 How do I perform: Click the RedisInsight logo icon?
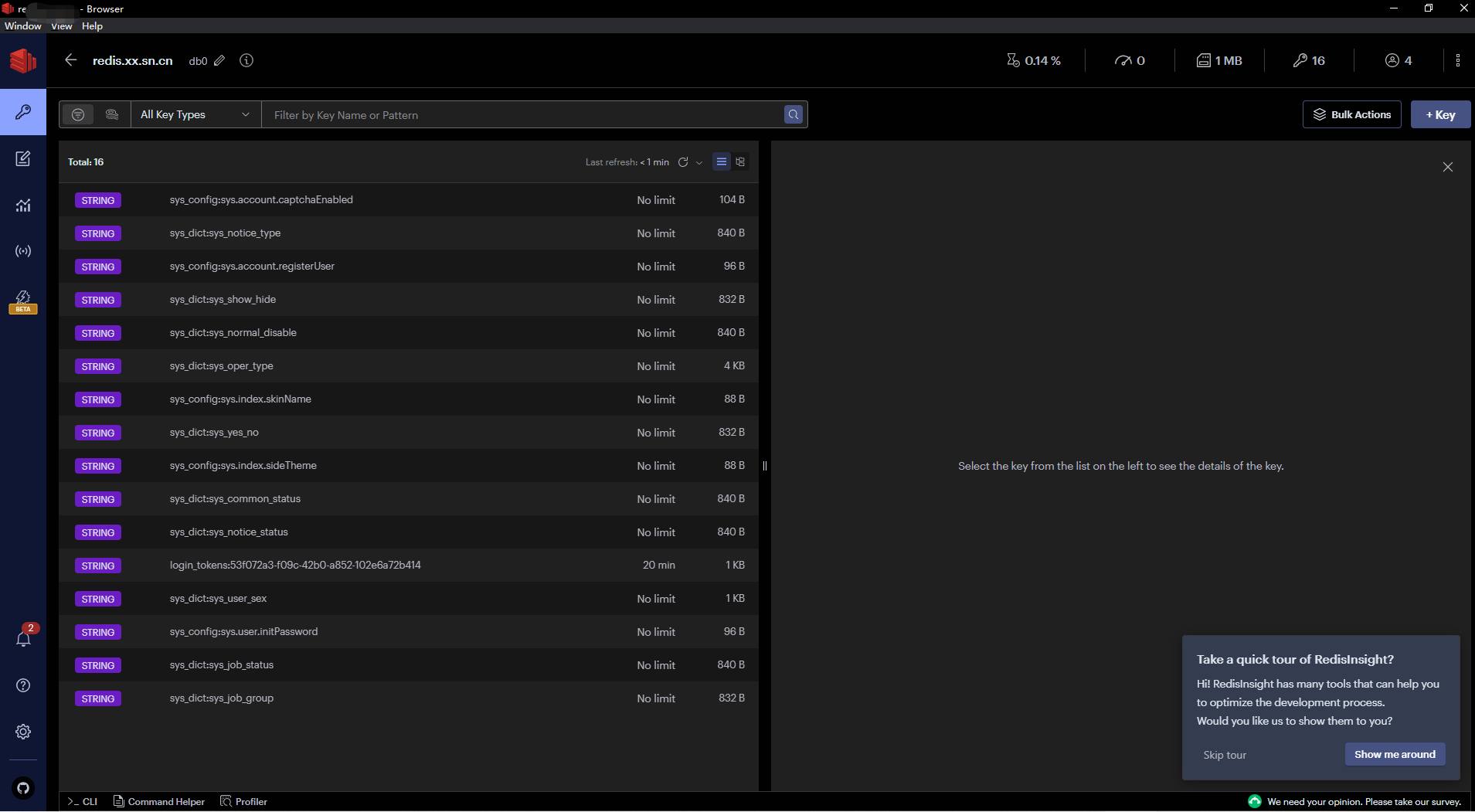[x=23, y=60]
